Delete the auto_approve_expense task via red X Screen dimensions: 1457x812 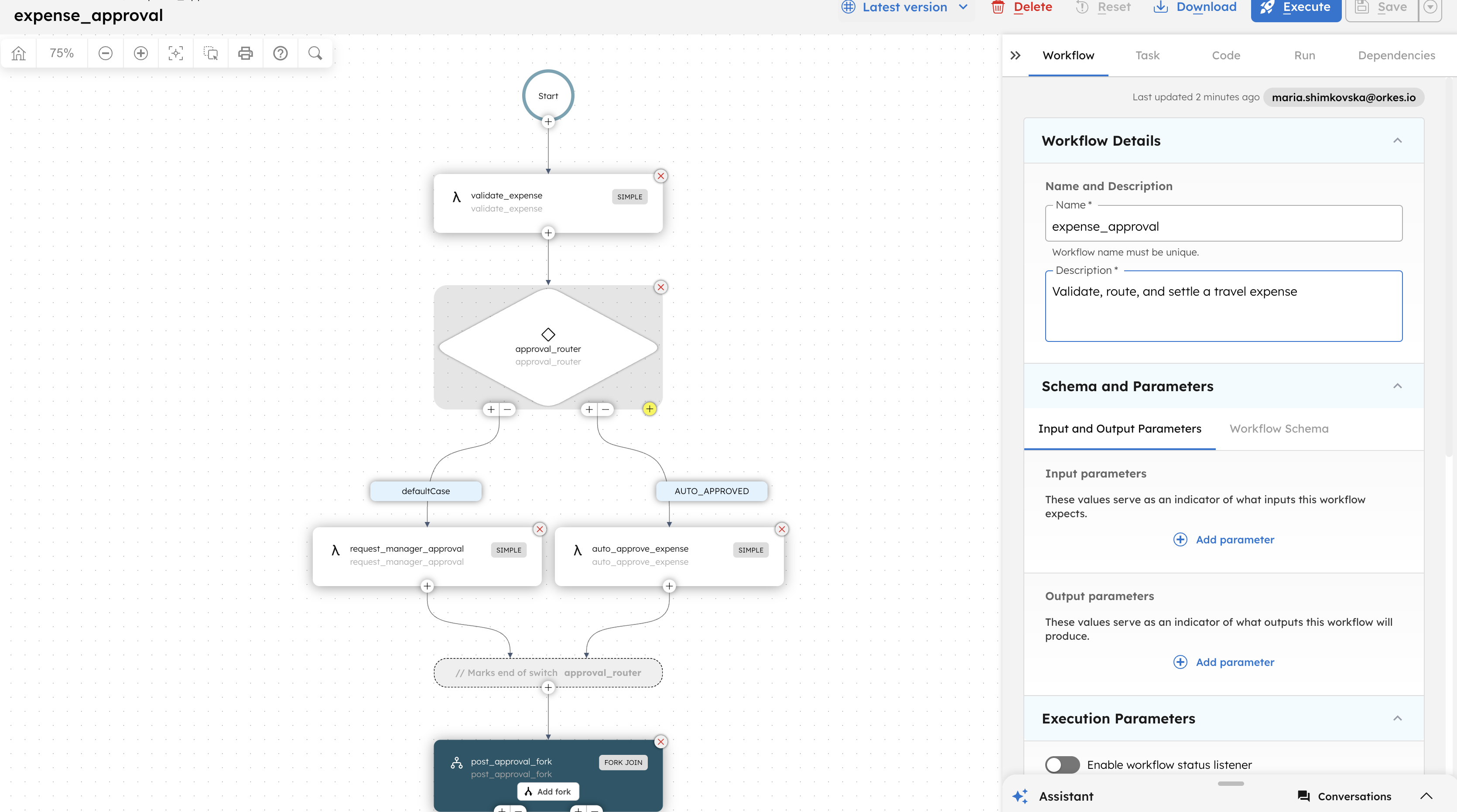point(782,529)
